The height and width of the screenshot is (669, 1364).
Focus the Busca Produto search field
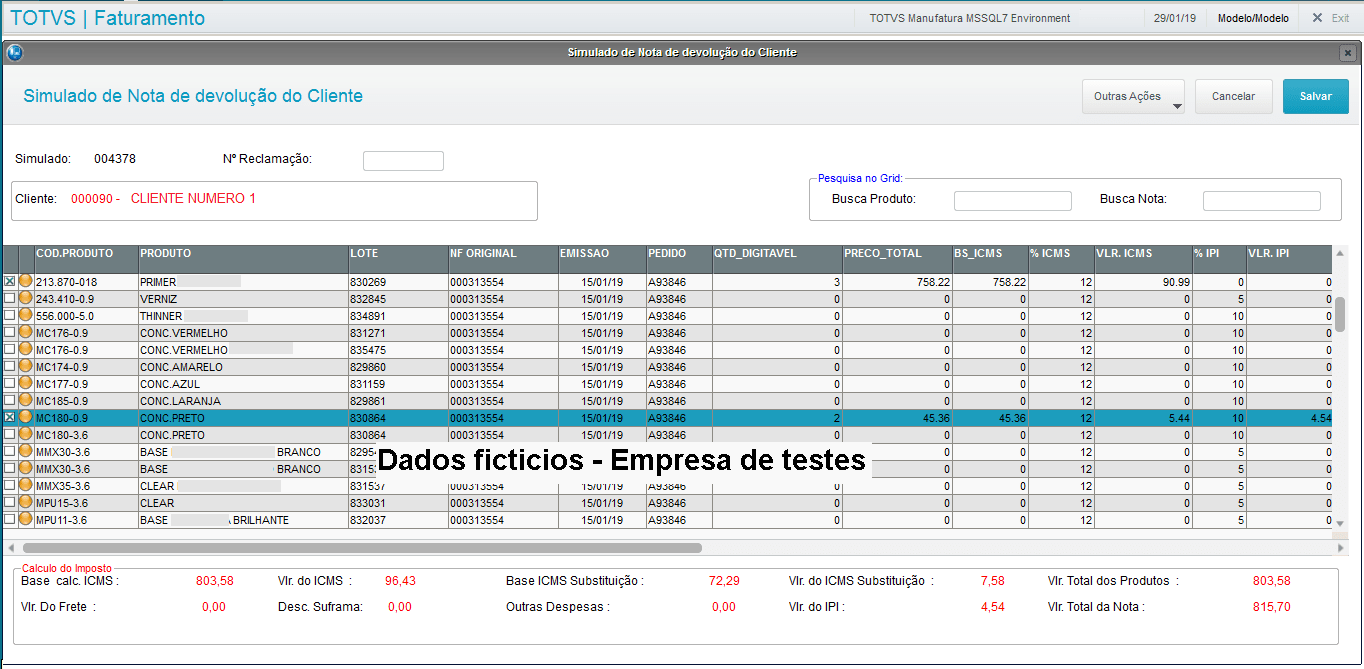click(1012, 201)
